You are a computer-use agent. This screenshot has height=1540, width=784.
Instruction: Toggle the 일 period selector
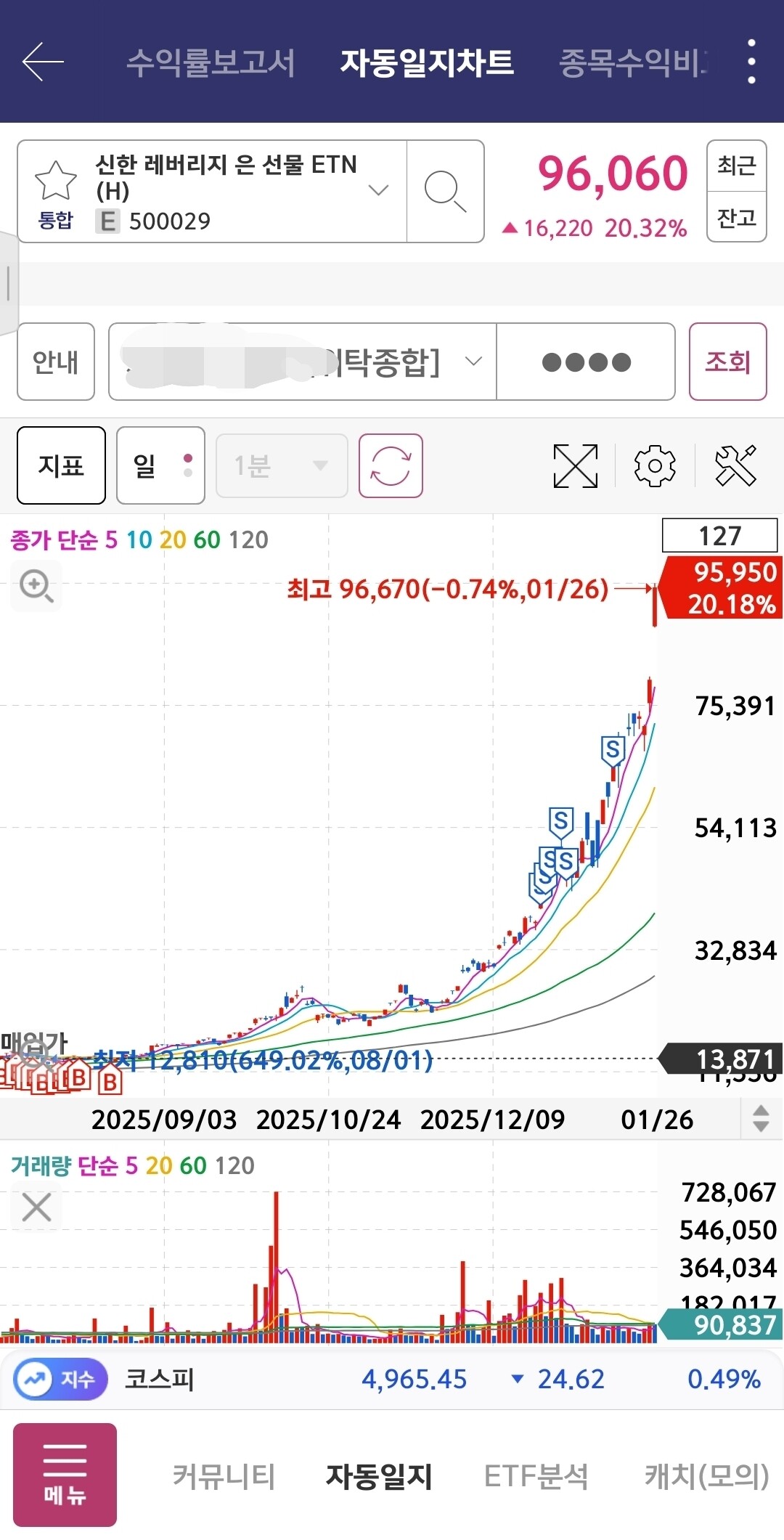(160, 465)
